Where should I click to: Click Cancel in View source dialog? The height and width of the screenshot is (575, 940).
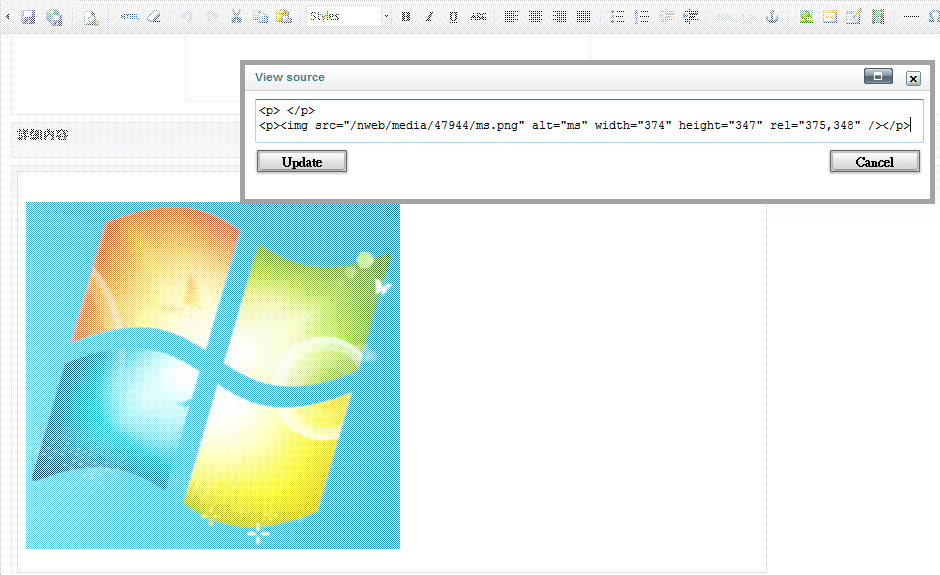[x=875, y=162]
